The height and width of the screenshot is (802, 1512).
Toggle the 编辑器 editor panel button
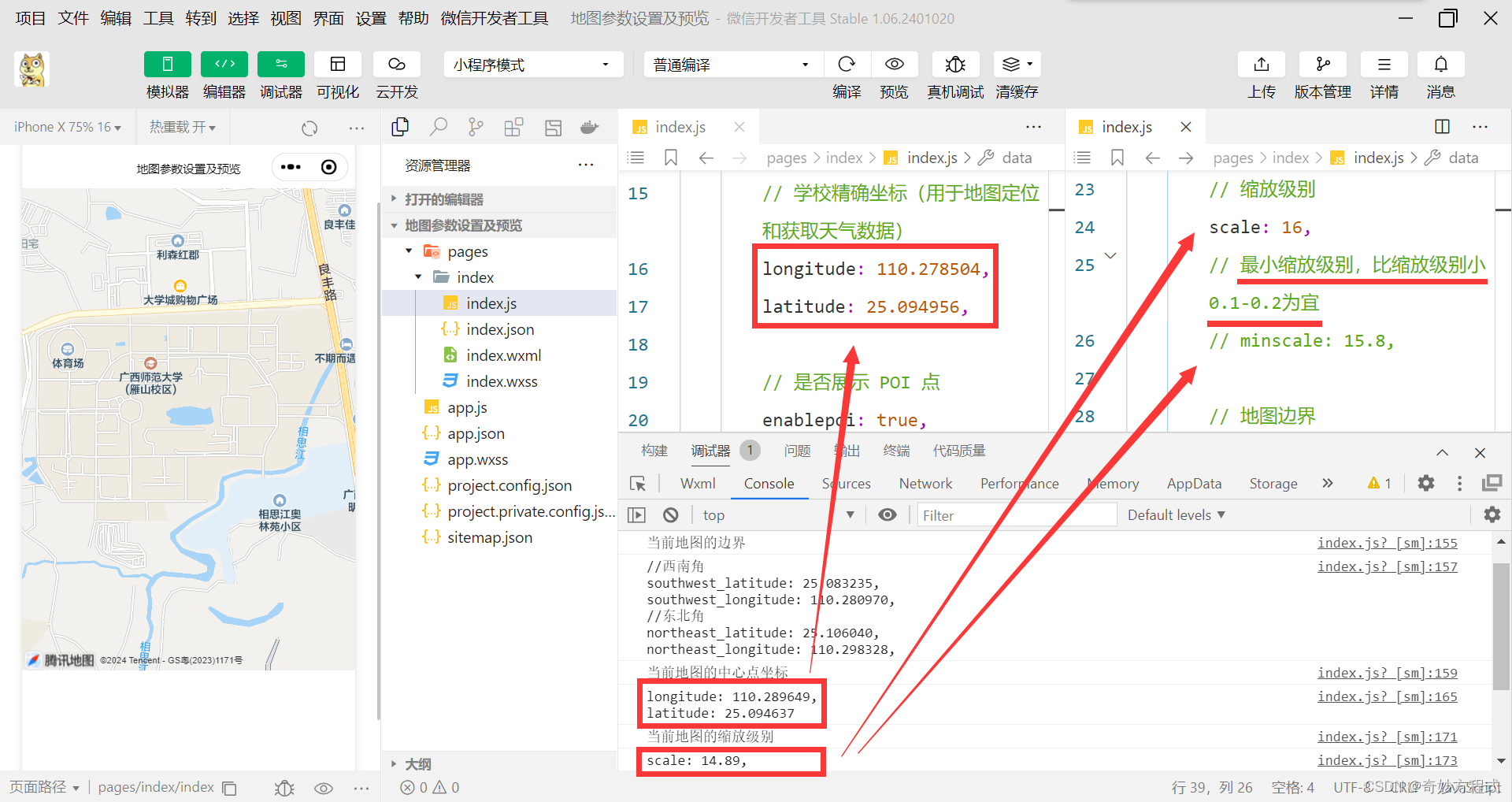(224, 64)
